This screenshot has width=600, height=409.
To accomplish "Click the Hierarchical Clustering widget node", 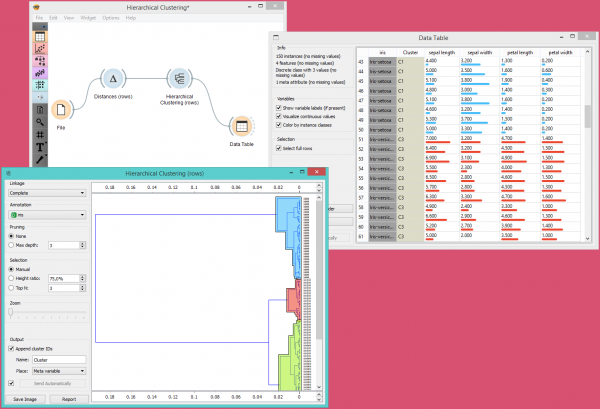I will 180,79.
